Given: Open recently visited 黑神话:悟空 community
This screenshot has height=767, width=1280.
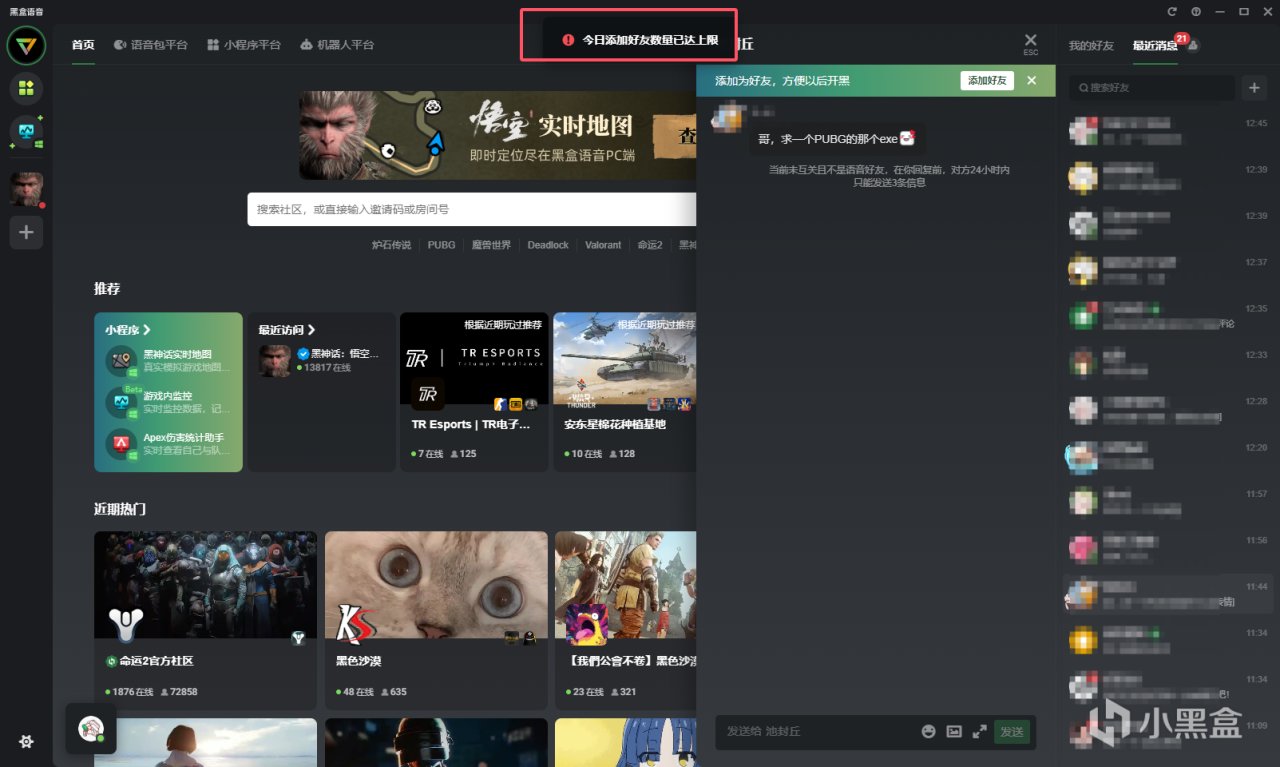Looking at the screenshot, I should (320, 360).
